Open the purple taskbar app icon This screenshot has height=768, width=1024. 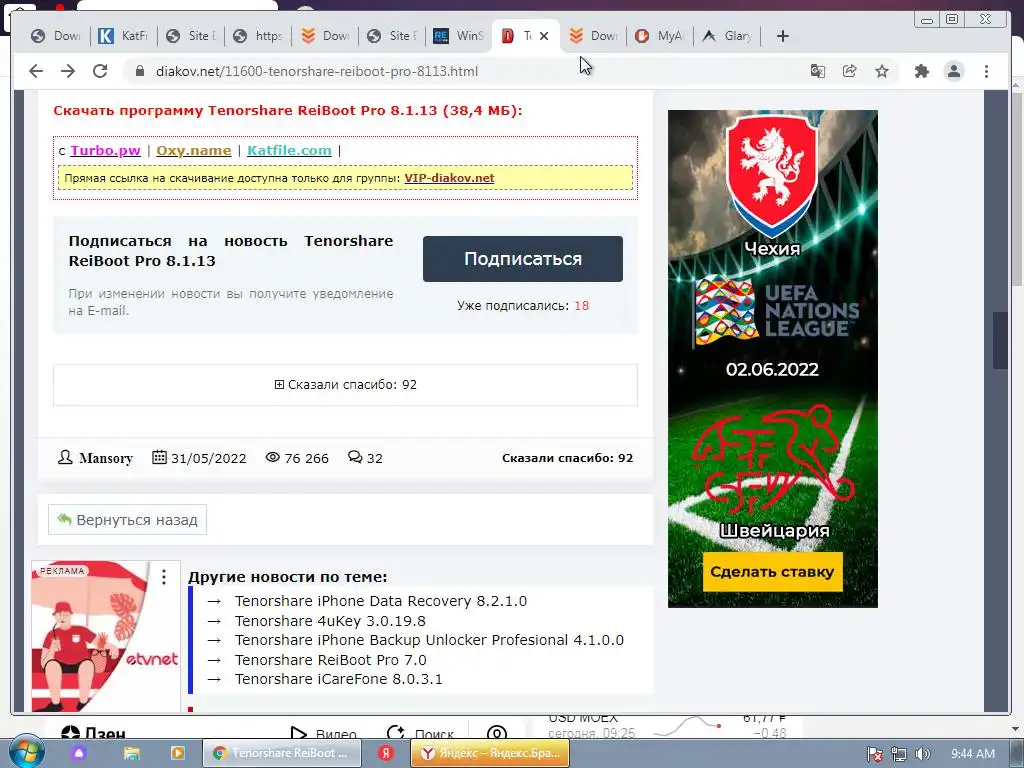(79, 753)
